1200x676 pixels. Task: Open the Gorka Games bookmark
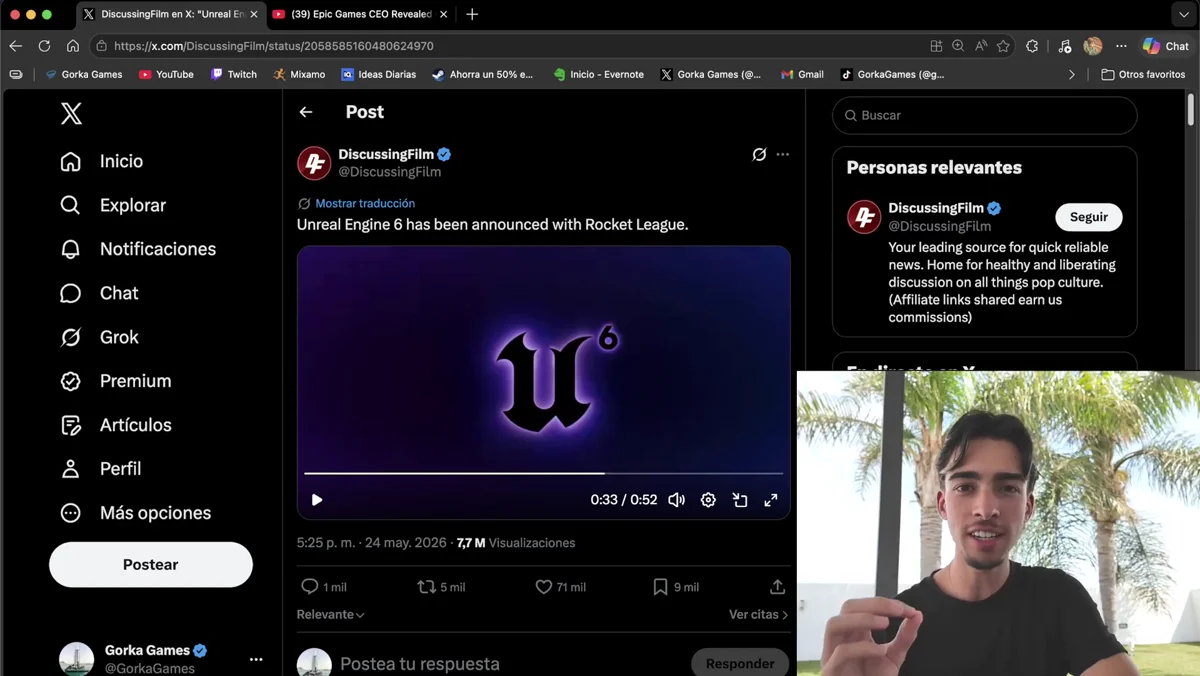click(84, 74)
